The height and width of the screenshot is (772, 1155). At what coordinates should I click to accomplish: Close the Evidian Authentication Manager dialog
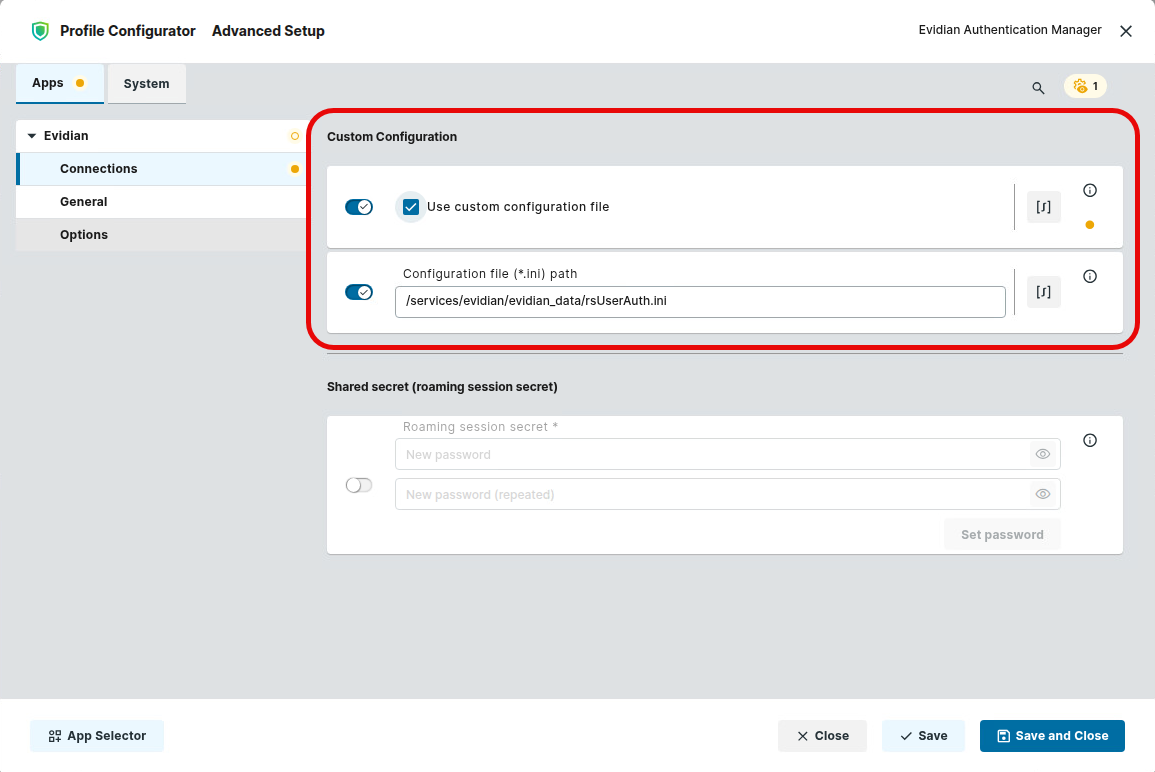[x=1126, y=31]
